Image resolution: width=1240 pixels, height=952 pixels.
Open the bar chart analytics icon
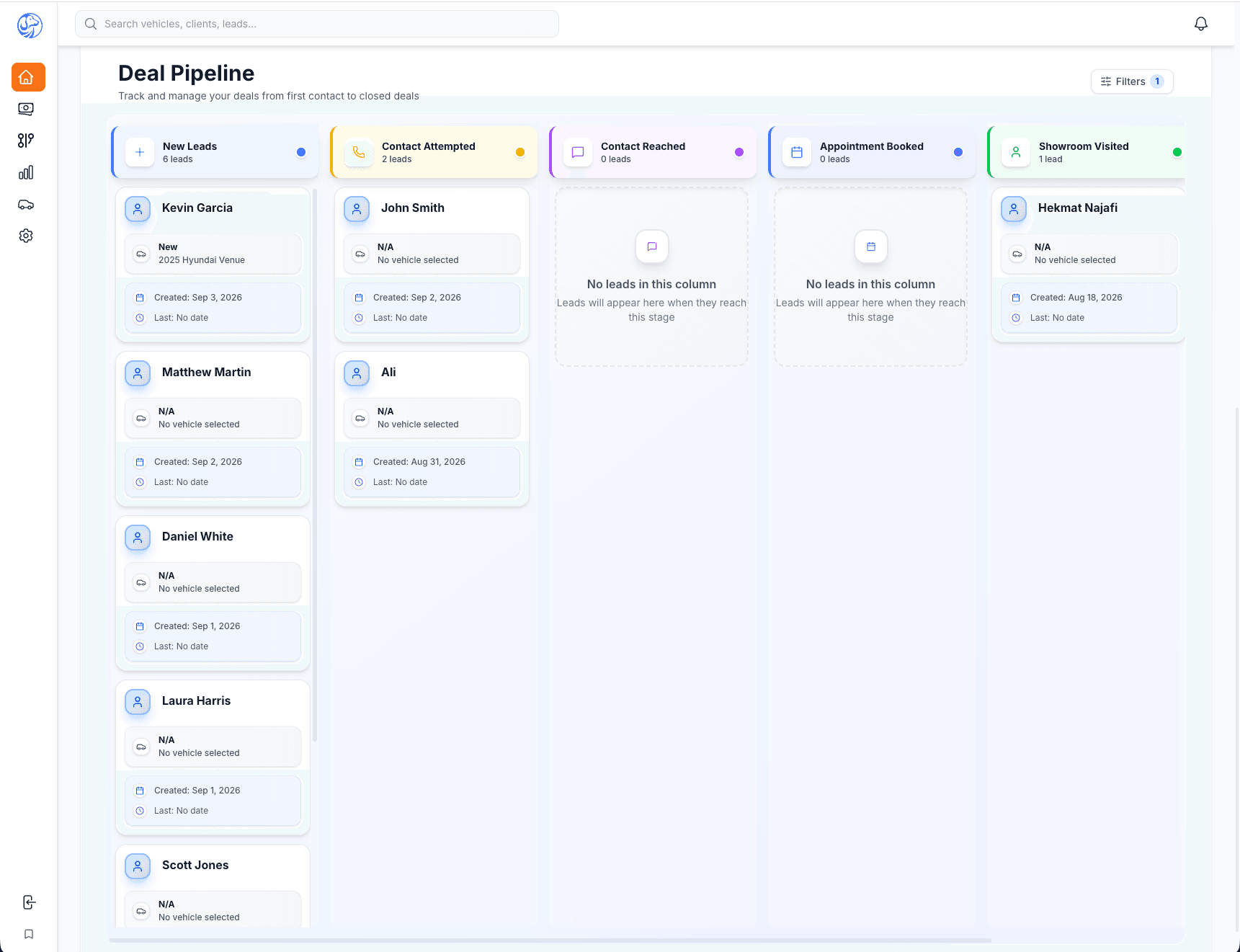[26, 172]
